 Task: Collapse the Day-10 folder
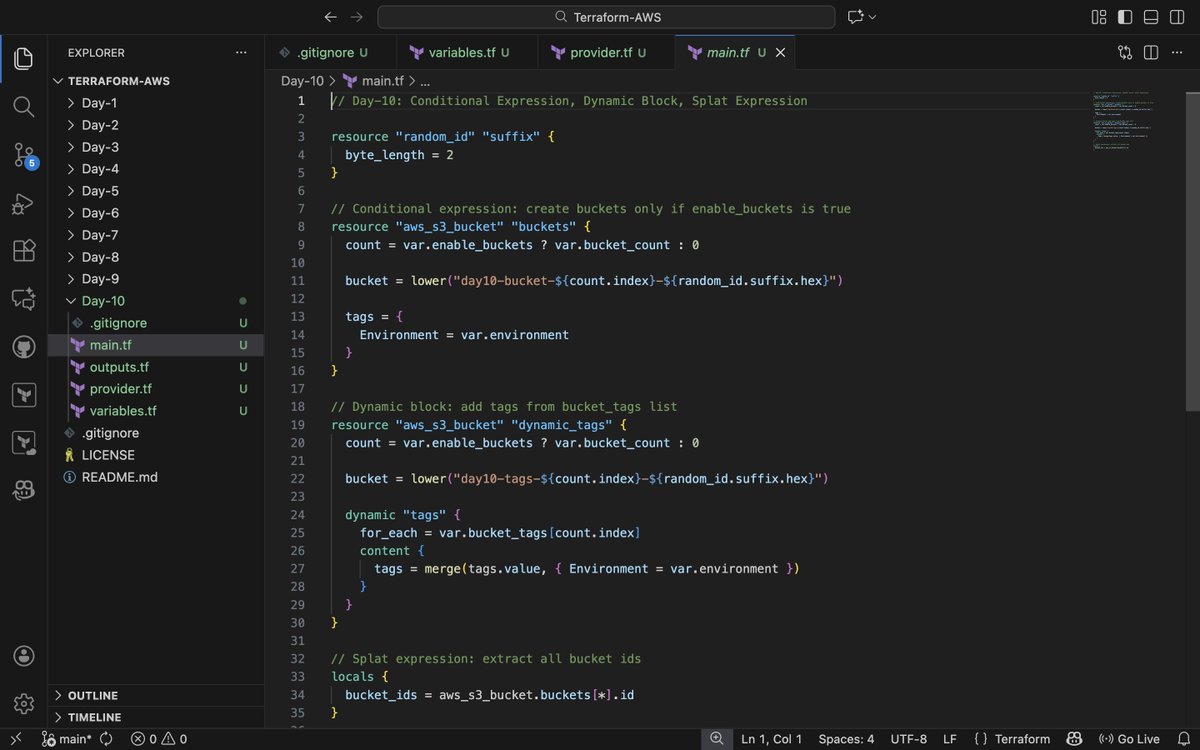point(155,301)
